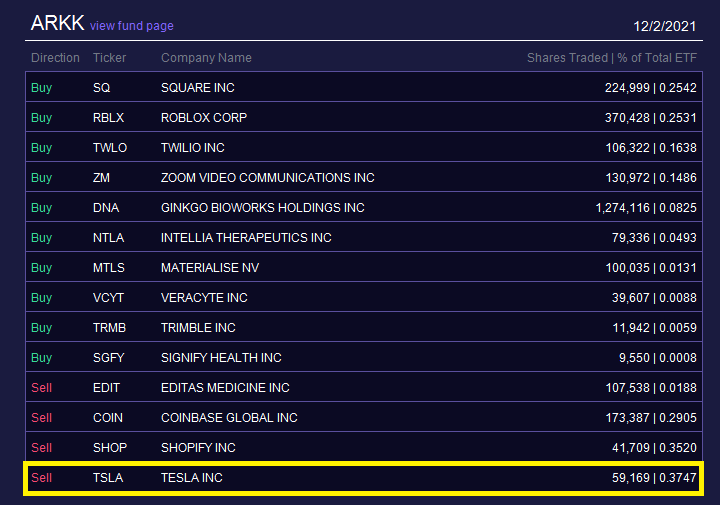Viewport: 720px width, 505px height.
Task: Click the Sell label in the TSLA row
Action: [41, 478]
